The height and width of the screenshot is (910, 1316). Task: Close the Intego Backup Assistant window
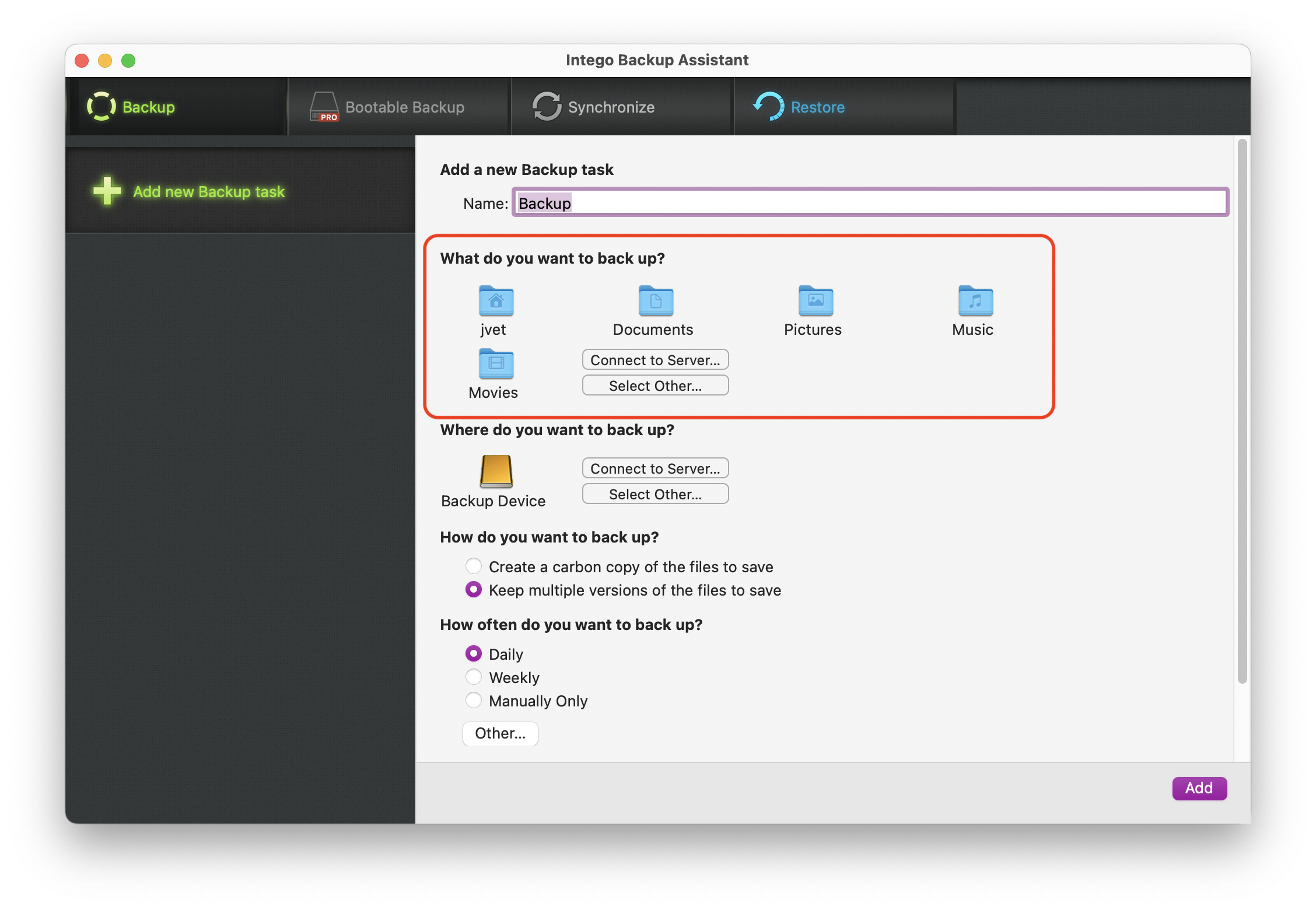82,60
